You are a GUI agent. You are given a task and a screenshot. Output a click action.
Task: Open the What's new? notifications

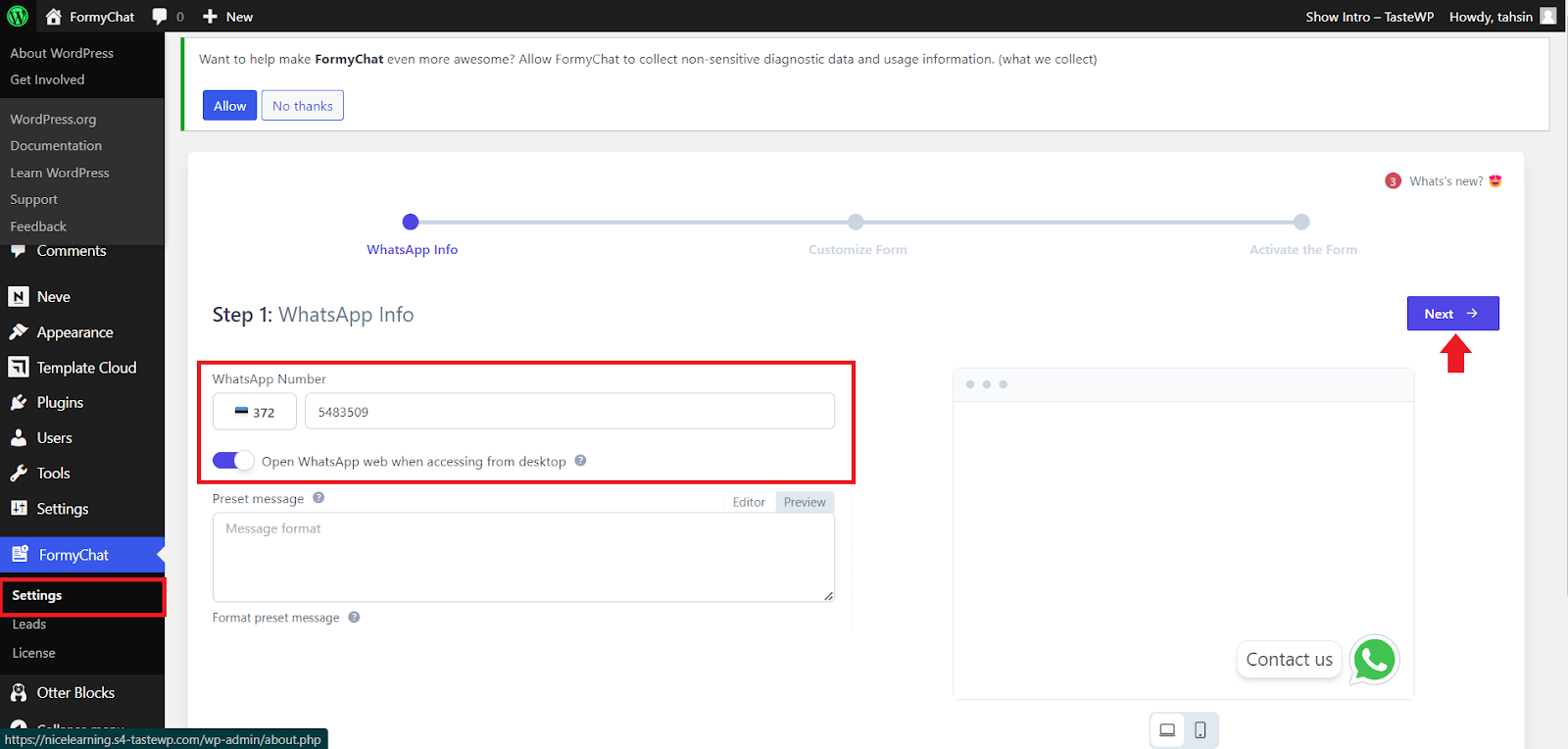1445,181
